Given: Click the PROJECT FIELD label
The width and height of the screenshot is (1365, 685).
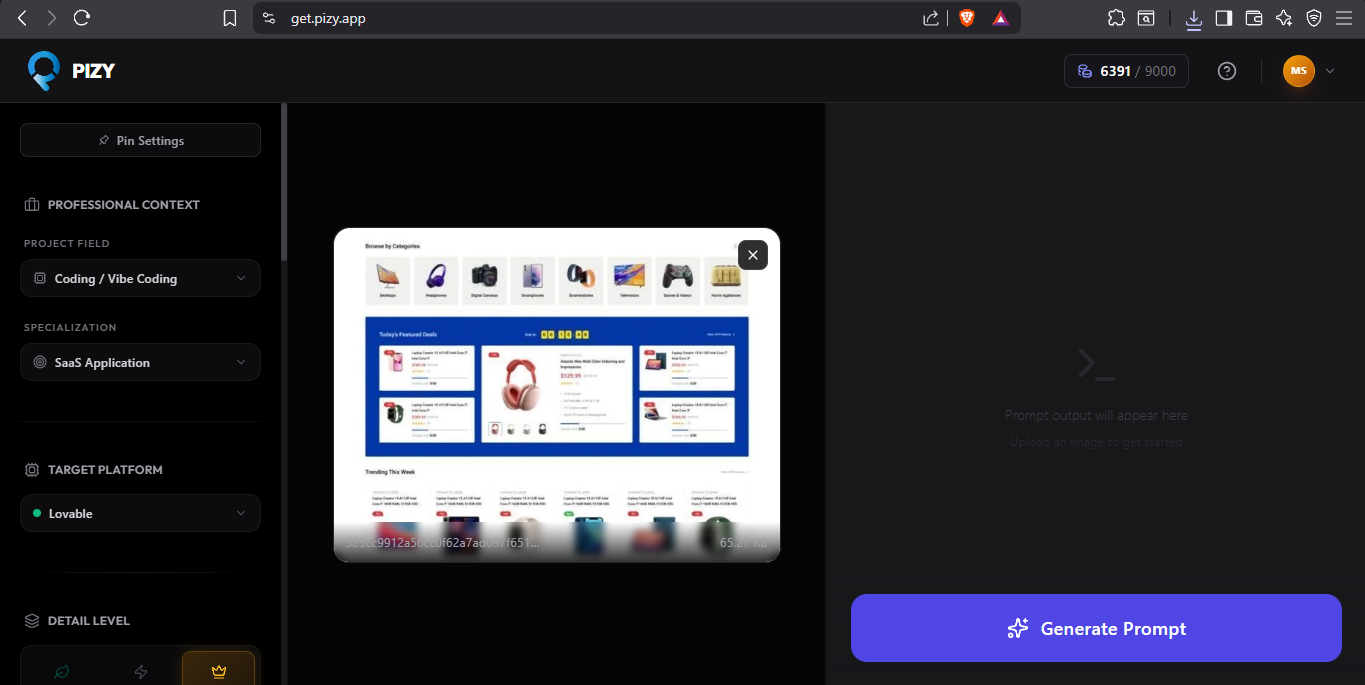Looking at the screenshot, I should pyautogui.click(x=67, y=243).
